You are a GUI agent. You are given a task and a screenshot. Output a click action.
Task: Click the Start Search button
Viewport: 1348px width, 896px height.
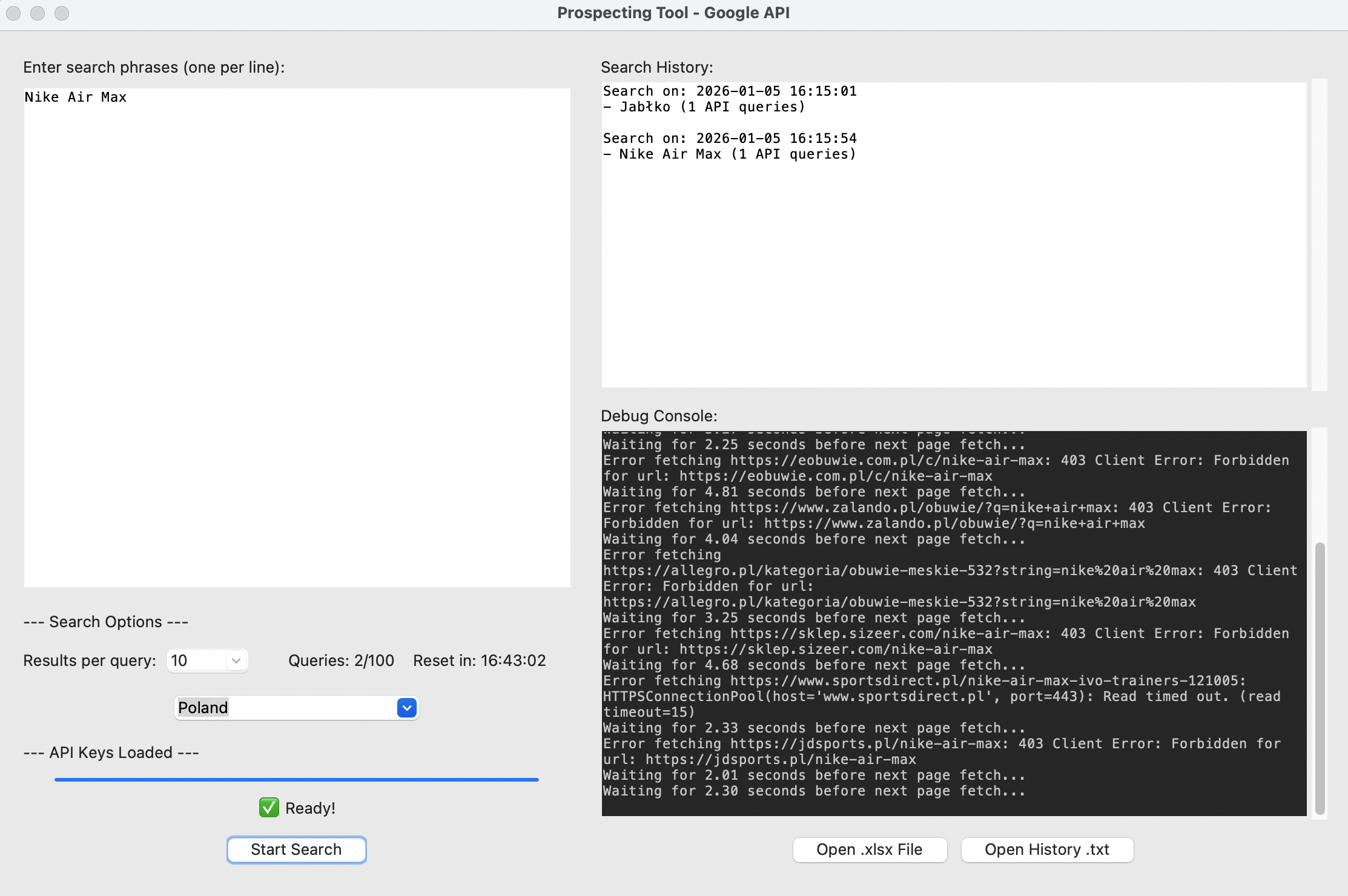click(x=296, y=849)
